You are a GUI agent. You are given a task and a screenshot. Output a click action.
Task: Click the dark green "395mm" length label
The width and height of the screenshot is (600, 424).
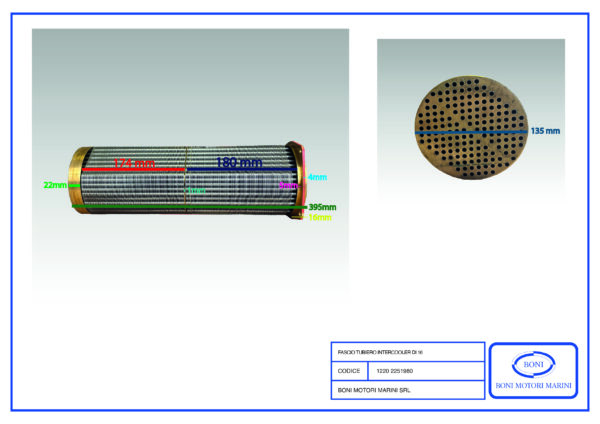(x=322, y=207)
